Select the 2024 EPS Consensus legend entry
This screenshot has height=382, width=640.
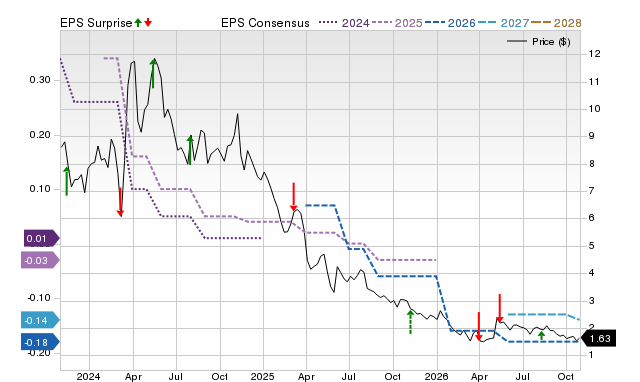[344, 23]
